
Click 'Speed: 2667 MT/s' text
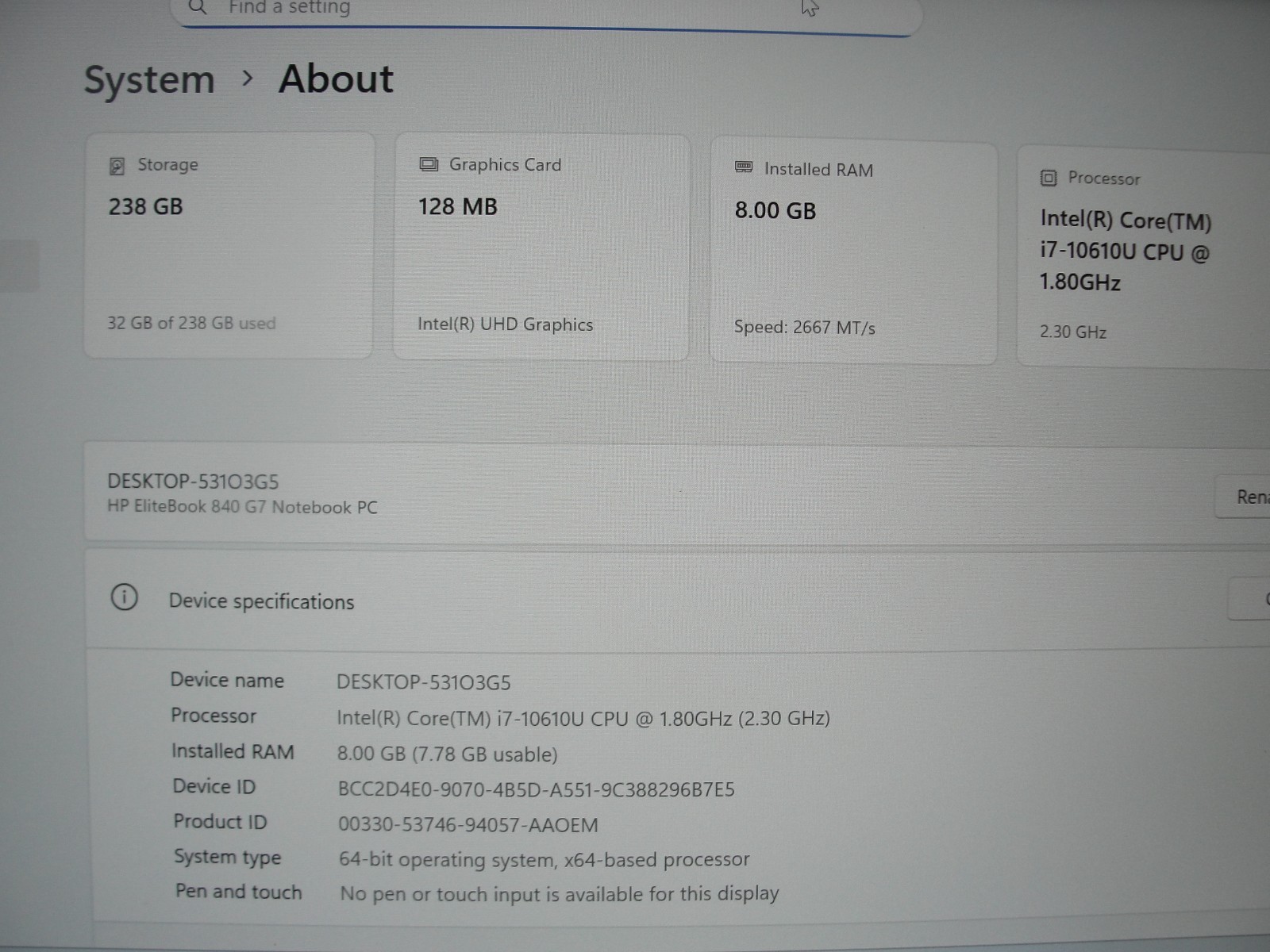(x=805, y=328)
